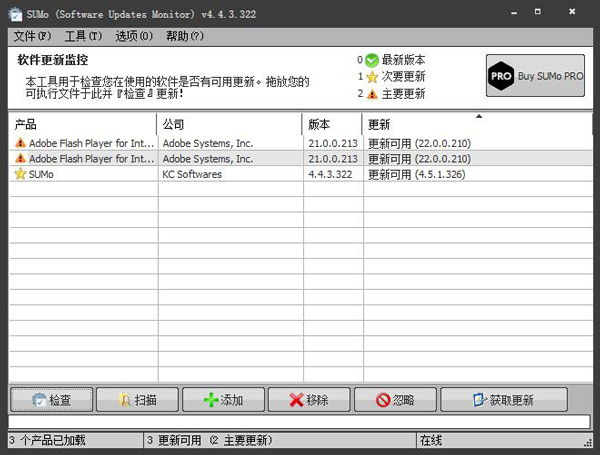The width and height of the screenshot is (600, 455).
Task: Click the 在线 status indicator
Action: point(430,440)
